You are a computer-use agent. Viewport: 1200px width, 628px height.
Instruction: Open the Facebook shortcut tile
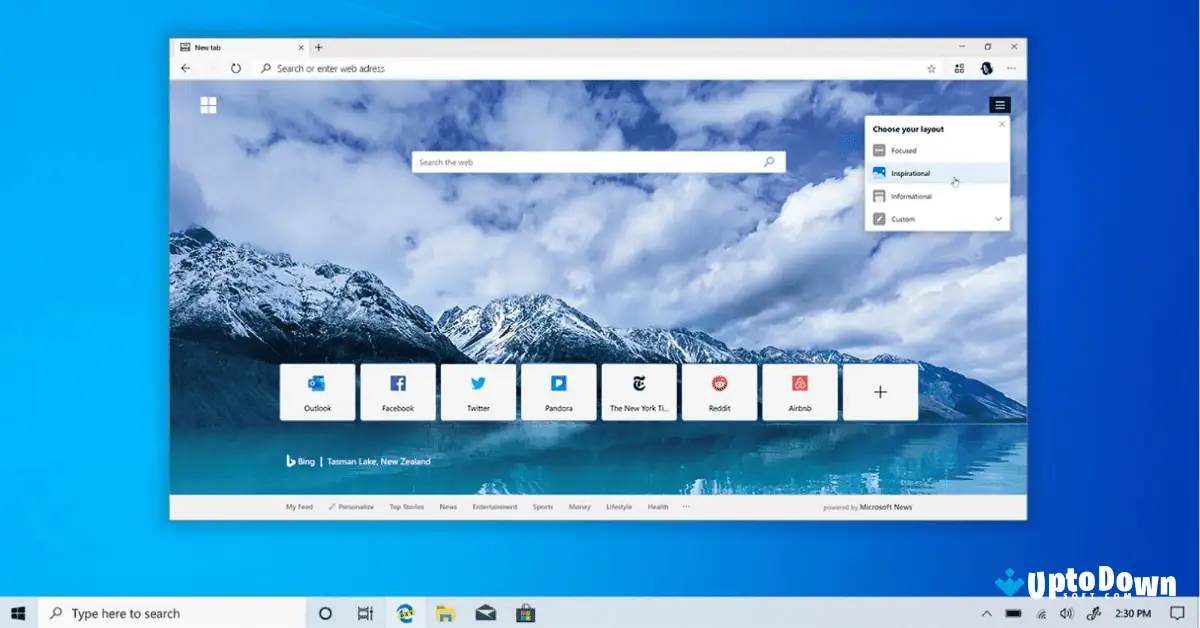click(398, 392)
